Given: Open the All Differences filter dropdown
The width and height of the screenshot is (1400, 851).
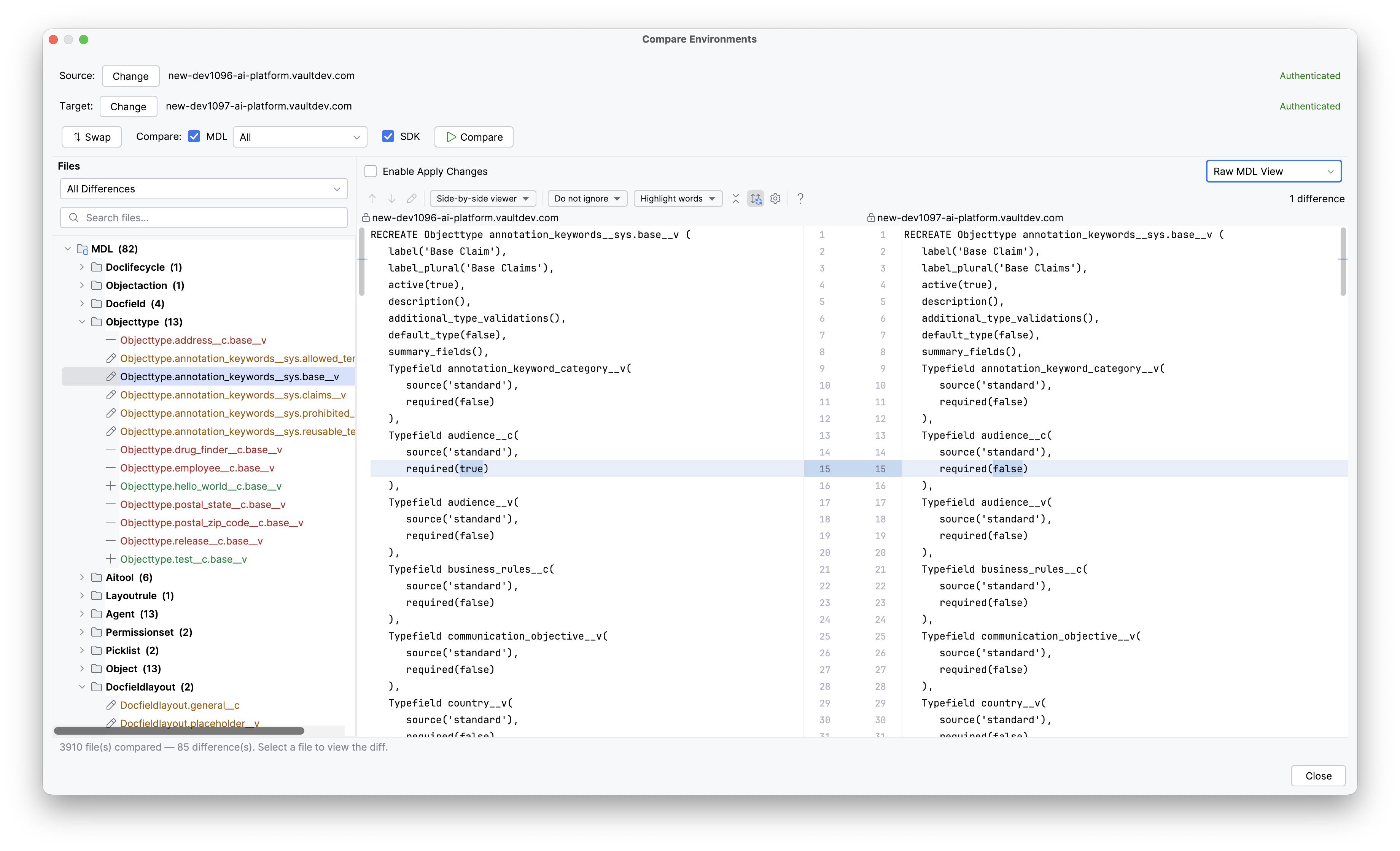Looking at the screenshot, I should coord(204,189).
